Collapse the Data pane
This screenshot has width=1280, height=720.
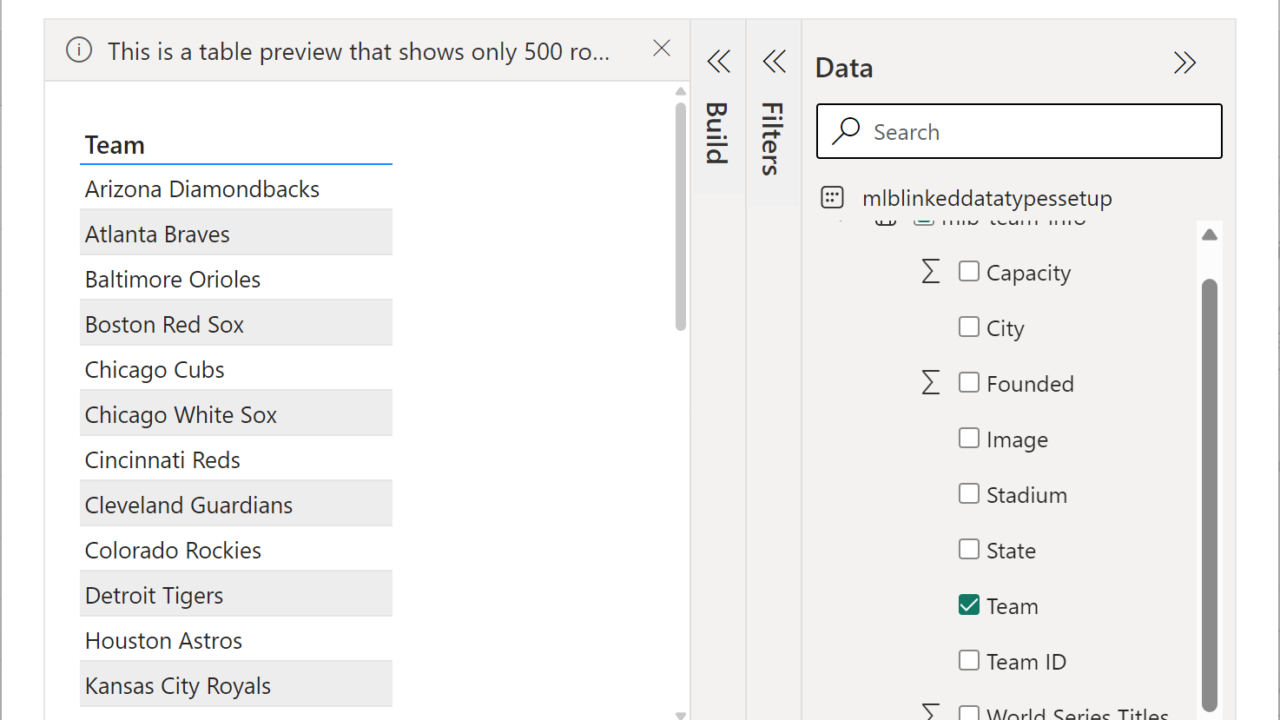[x=1185, y=63]
